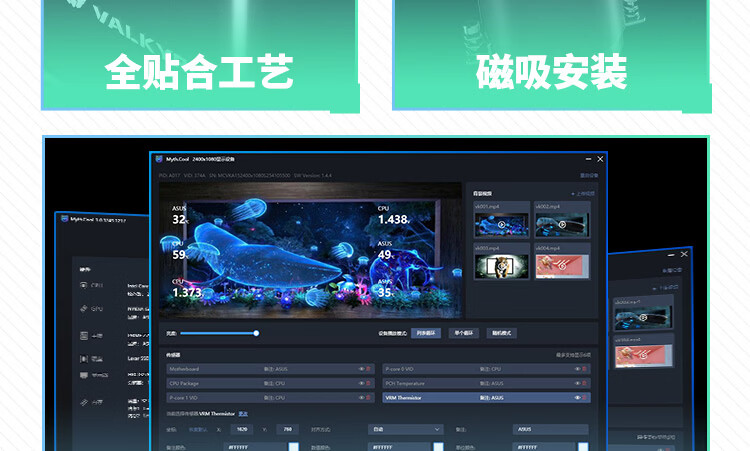Viewport: 750px width, 451px height.
Task: Click the CPU 1.438 voltage readout on the preview
Action: point(394,216)
